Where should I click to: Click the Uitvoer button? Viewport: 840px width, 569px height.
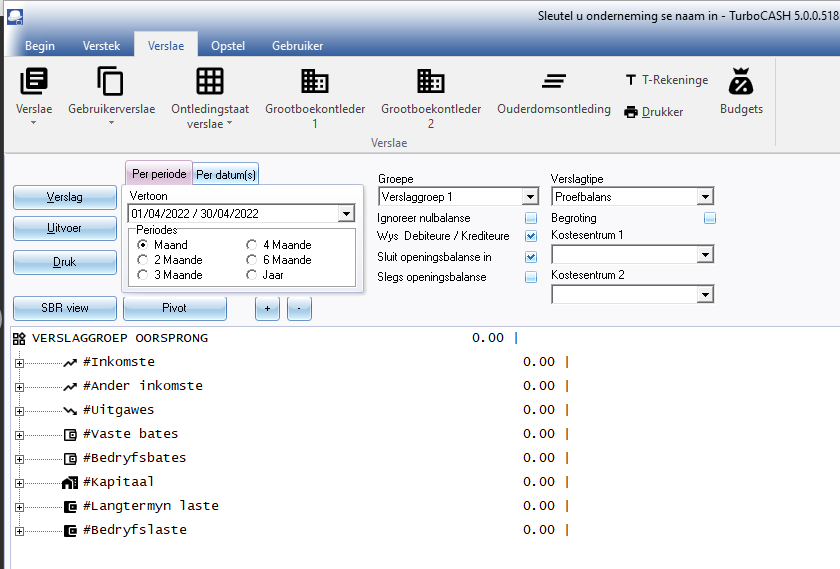click(64, 229)
